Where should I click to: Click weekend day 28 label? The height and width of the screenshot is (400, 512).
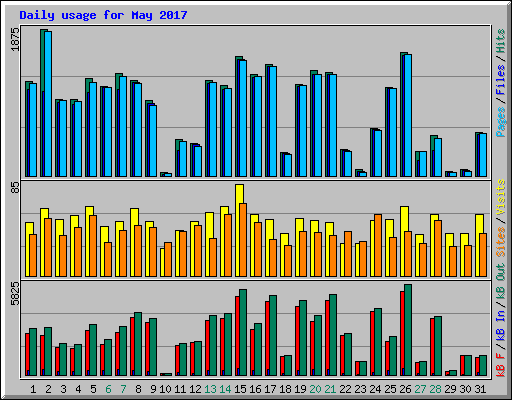435,389
